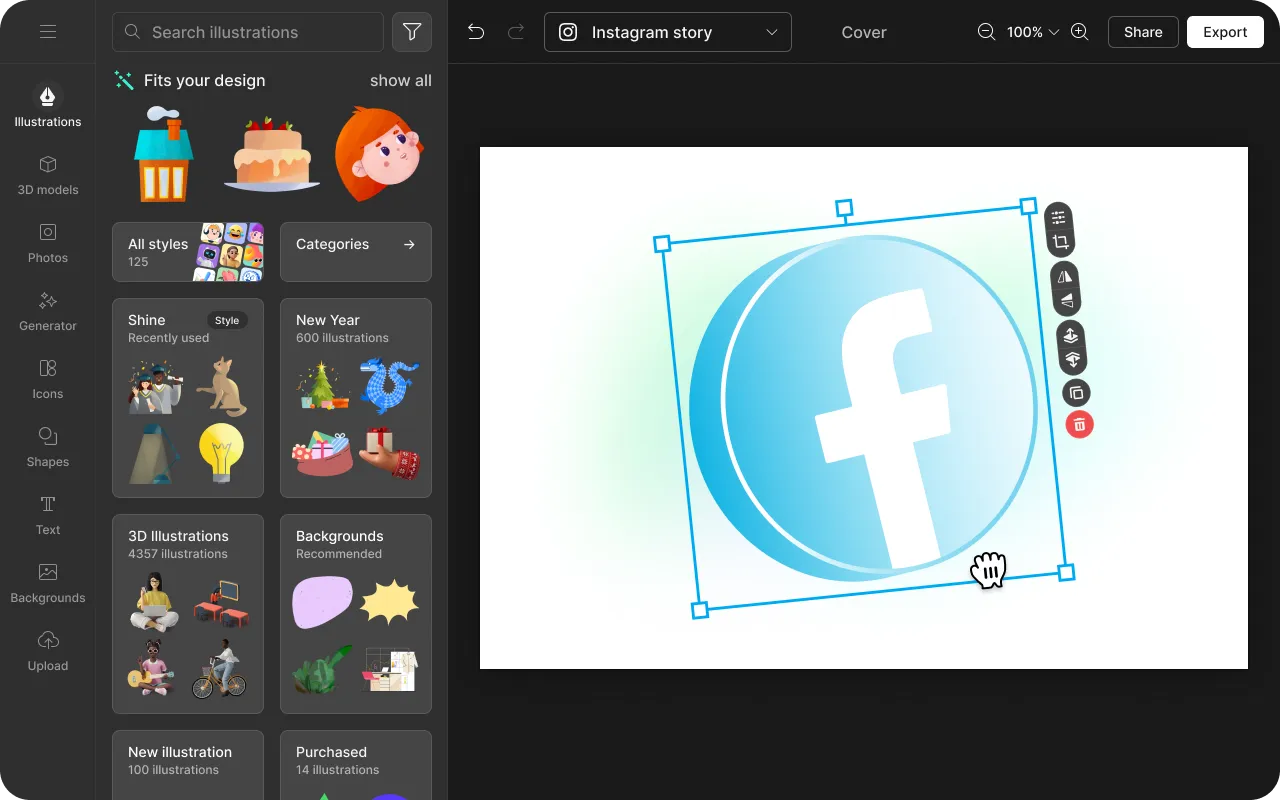Screen dimensions: 1280x800
Task: Select the blue dragon illustration
Action: tap(390, 386)
